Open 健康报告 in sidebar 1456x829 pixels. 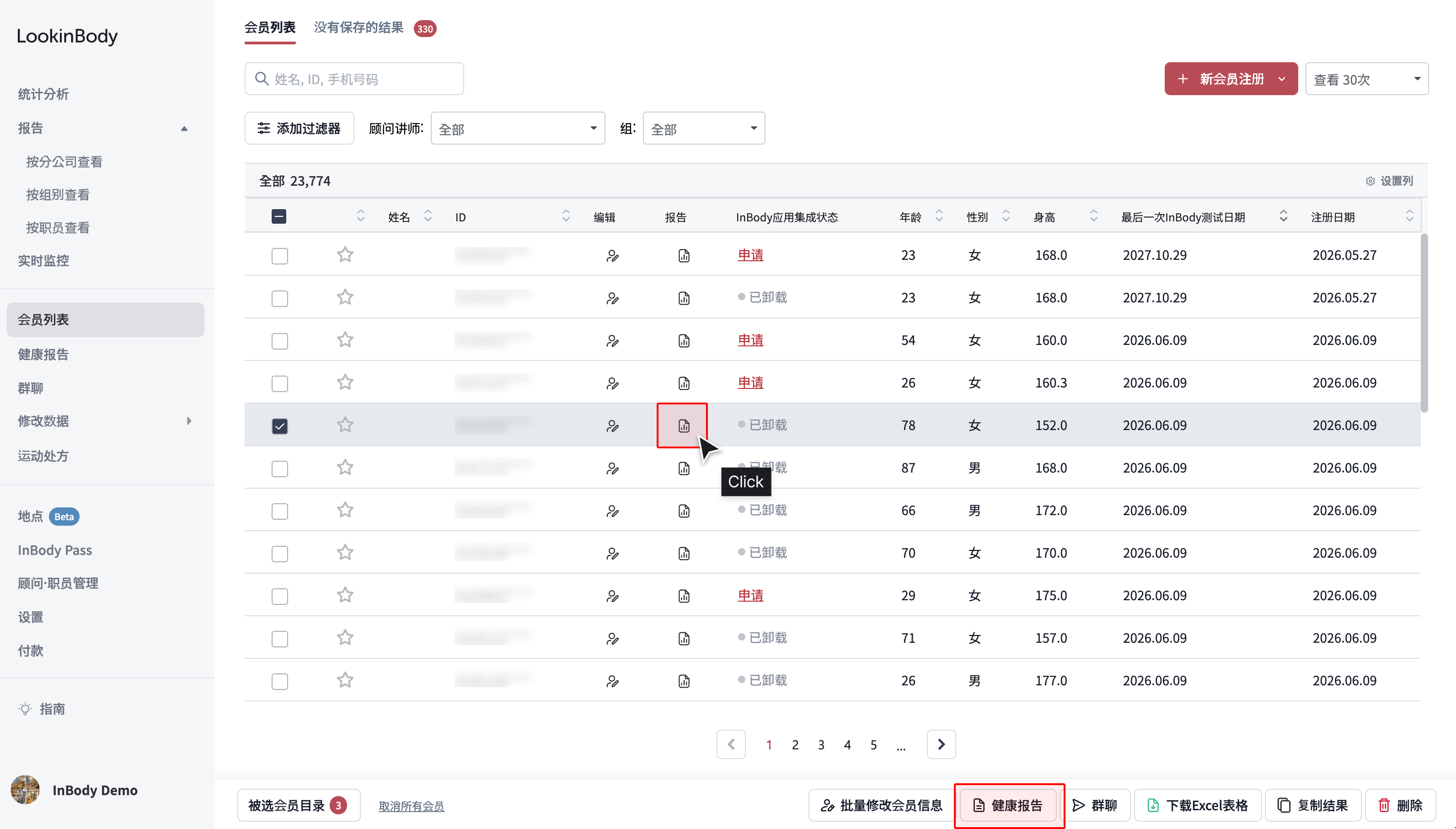43,354
